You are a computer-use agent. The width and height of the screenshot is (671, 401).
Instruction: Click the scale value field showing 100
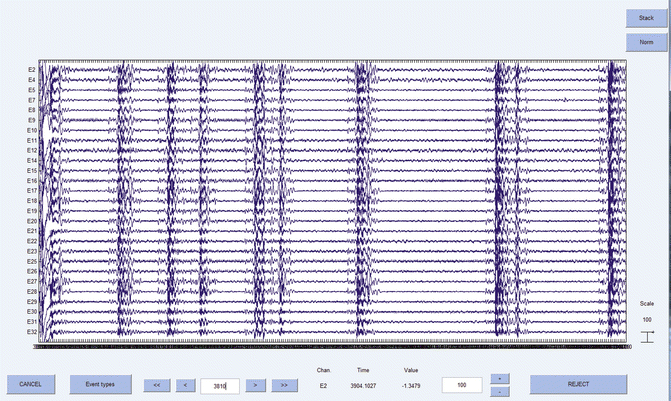tap(462, 384)
